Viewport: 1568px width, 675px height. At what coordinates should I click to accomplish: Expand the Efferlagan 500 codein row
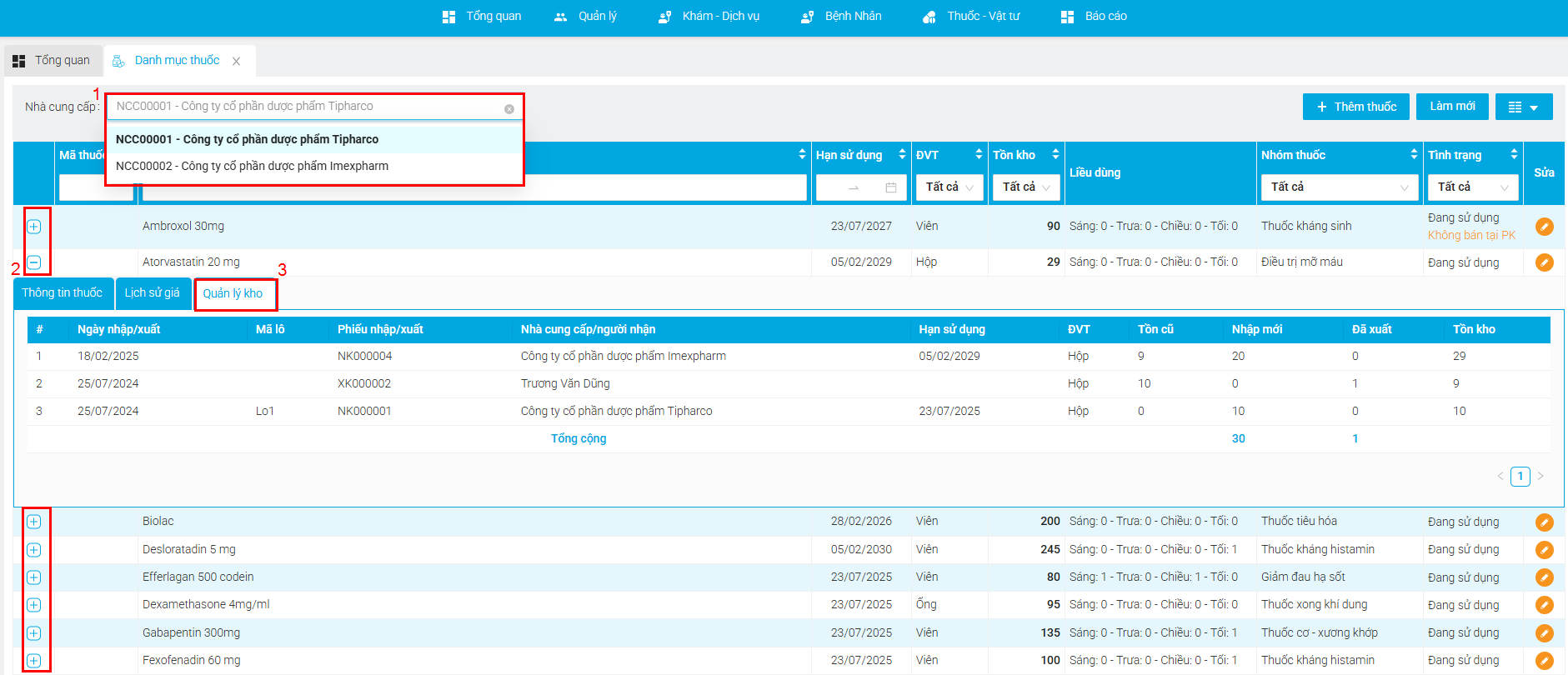click(x=34, y=577)
